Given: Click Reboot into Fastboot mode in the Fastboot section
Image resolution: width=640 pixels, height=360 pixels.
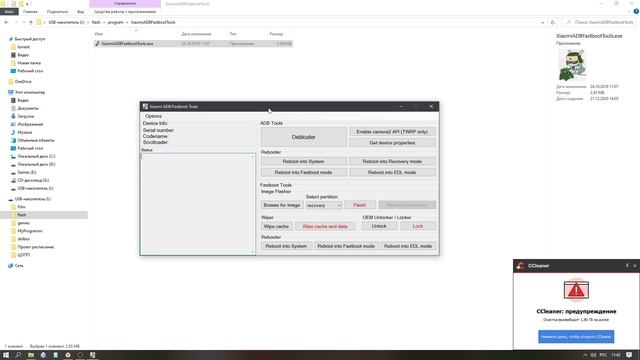Looking at the screenshot, I should (x=346, y=246).
